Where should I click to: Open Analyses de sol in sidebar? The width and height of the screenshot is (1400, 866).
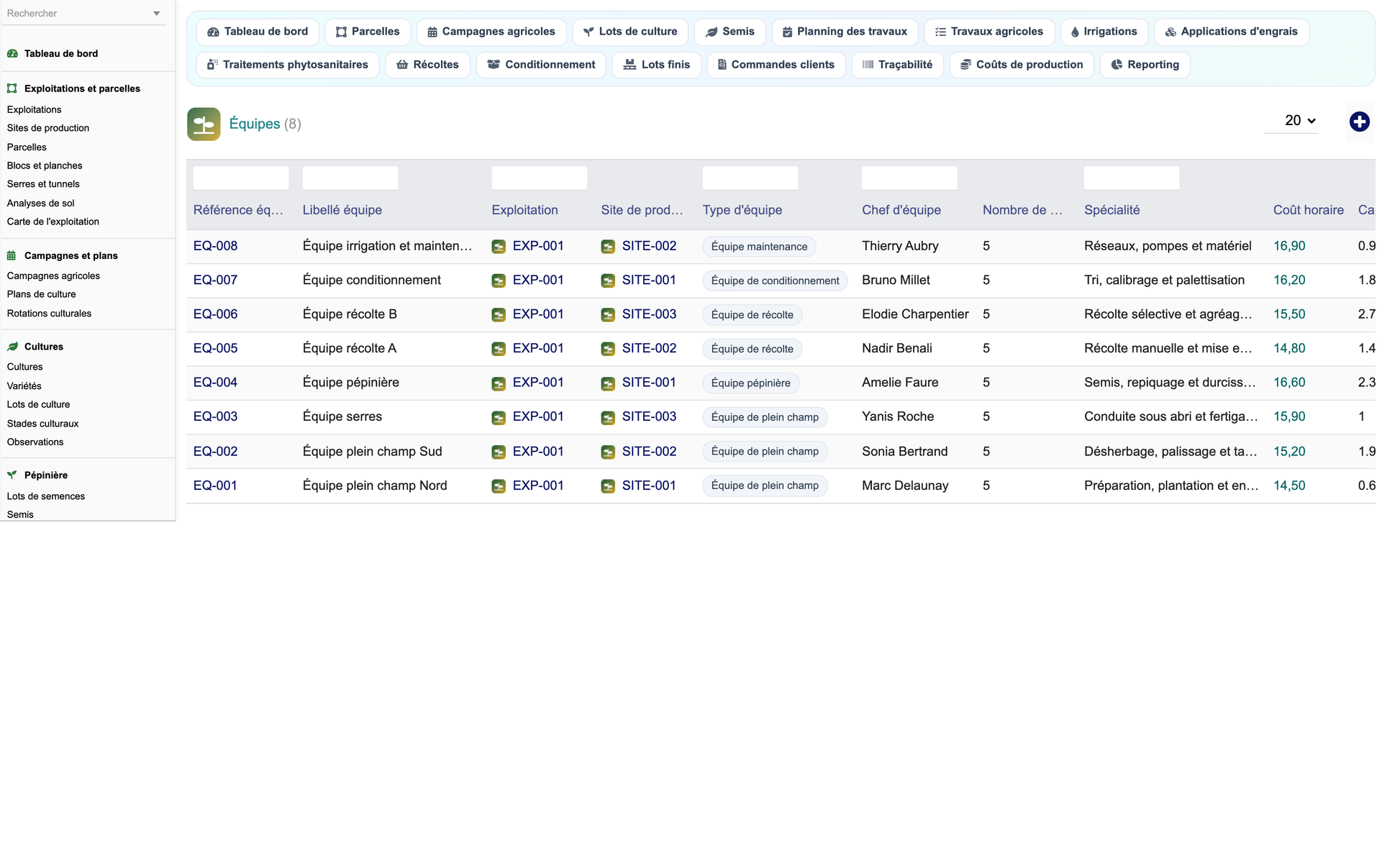click(40, 203)
